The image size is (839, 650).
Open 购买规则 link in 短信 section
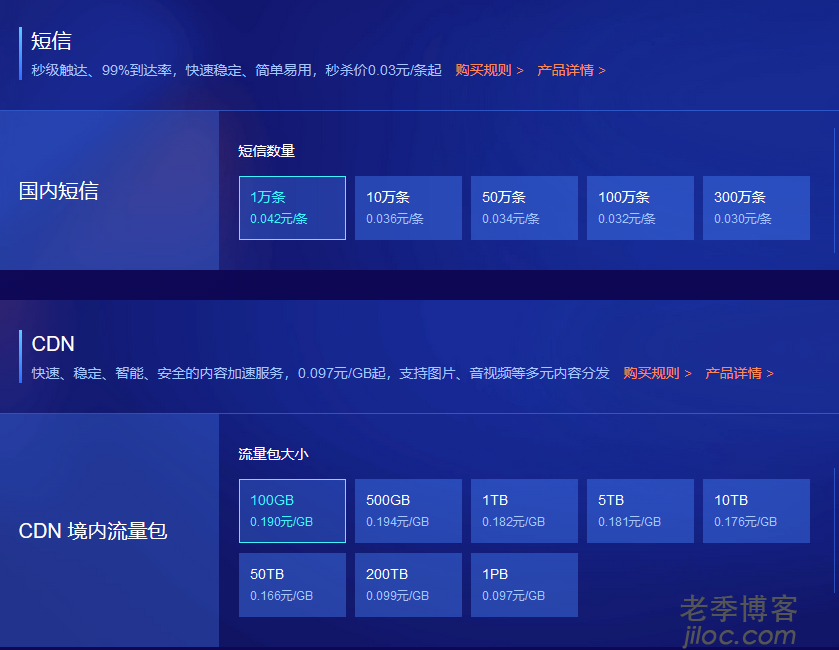click(x=489, y=70)
